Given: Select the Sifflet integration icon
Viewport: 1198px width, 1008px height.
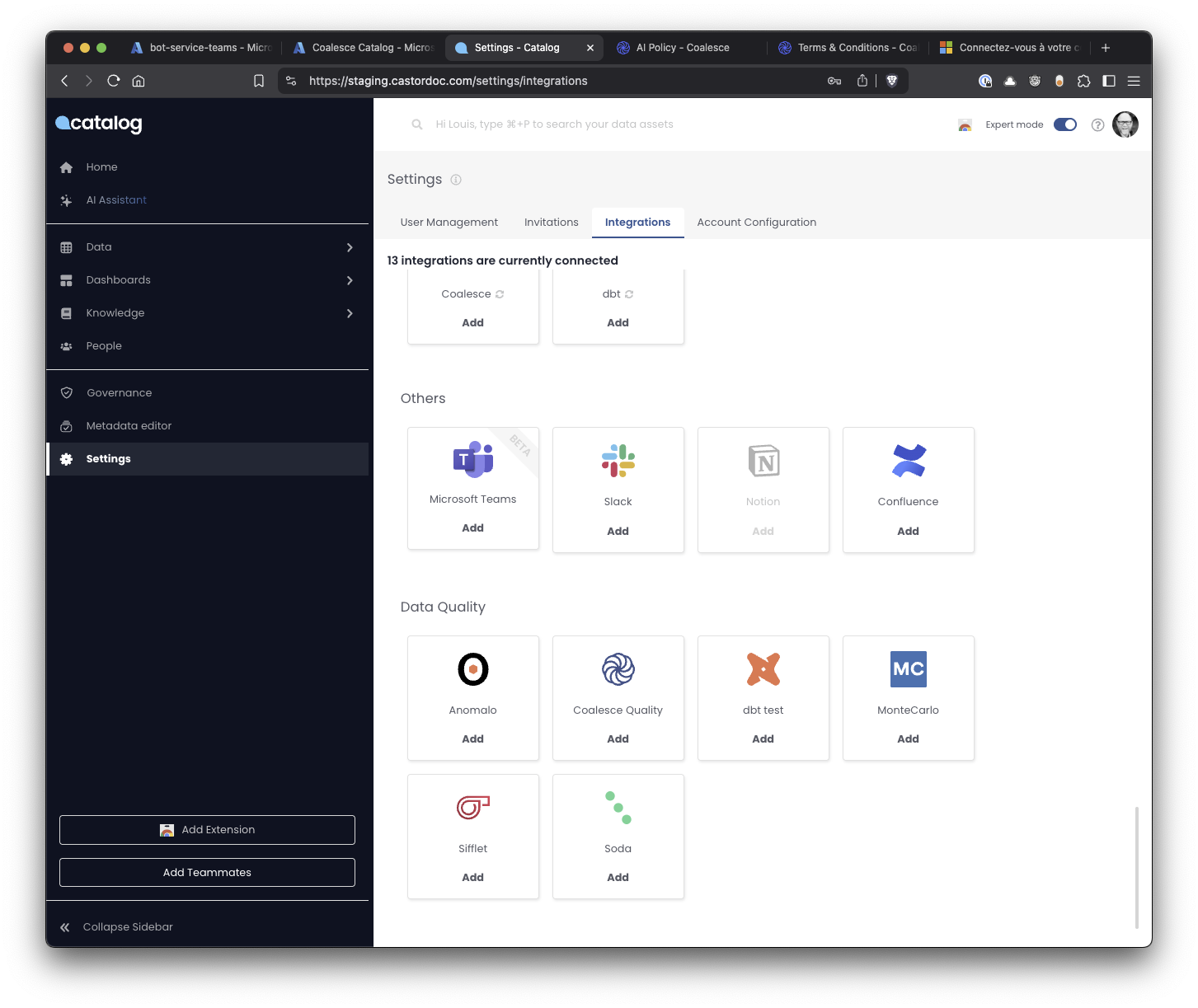Looking at the screenshot, I should tap(472, 807).
